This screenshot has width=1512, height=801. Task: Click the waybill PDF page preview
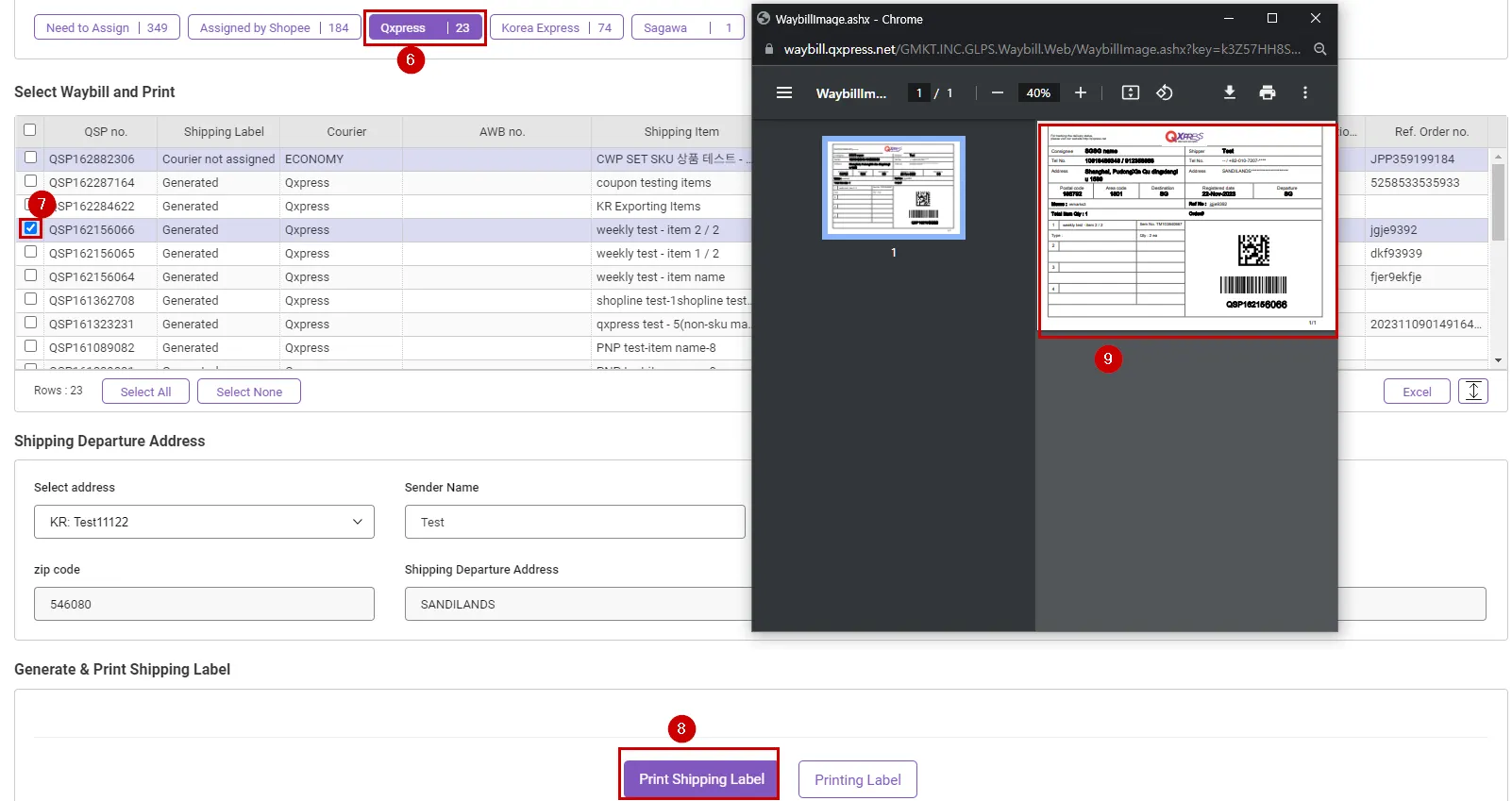(1187, 228)
